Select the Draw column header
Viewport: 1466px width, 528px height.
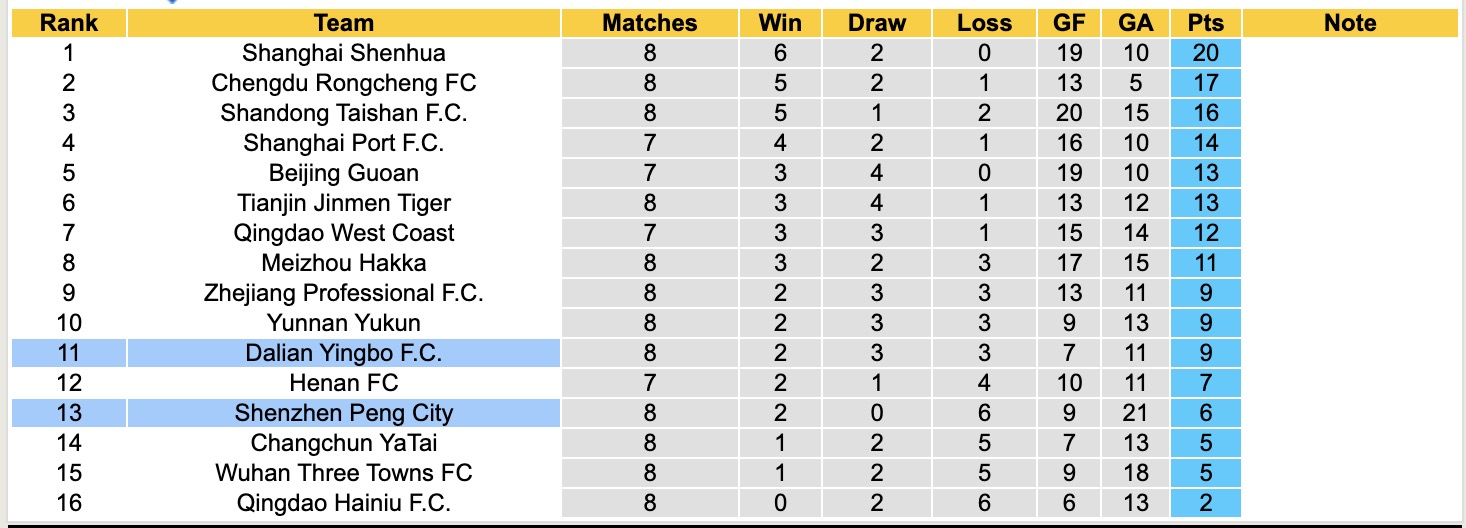tap(876, 23)
